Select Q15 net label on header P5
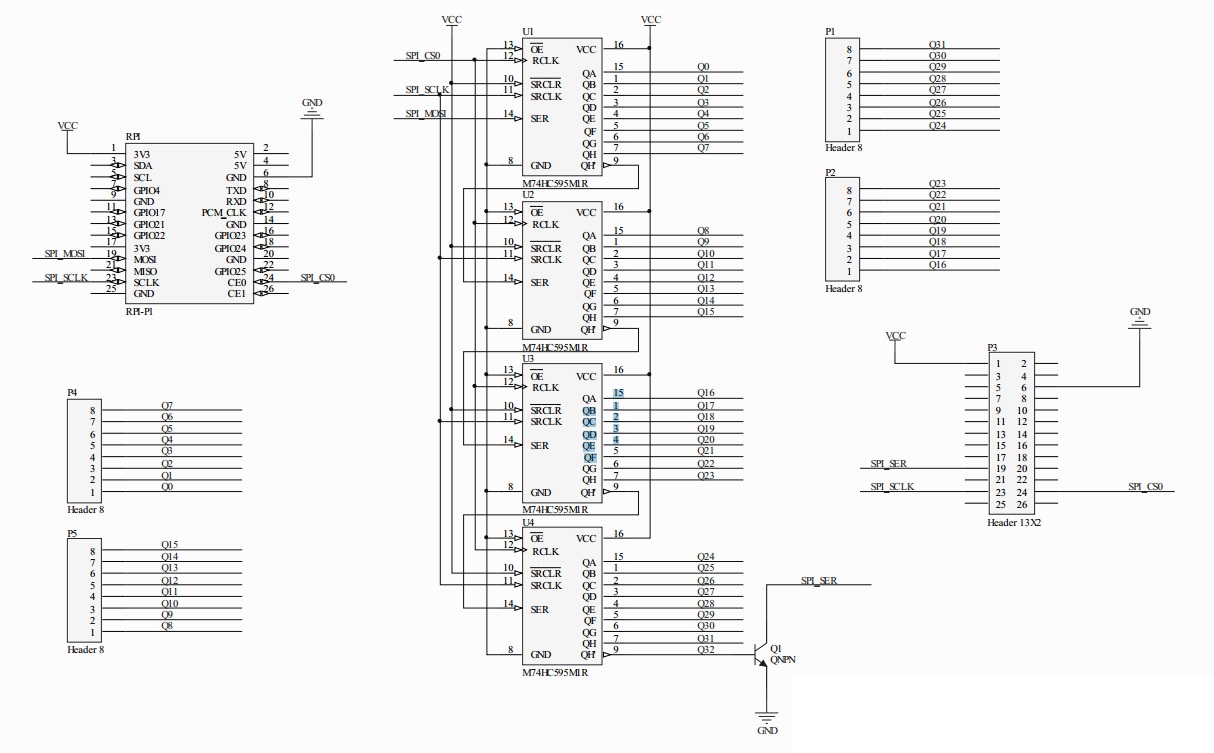The image size is (1214, 753). point(170,545)
